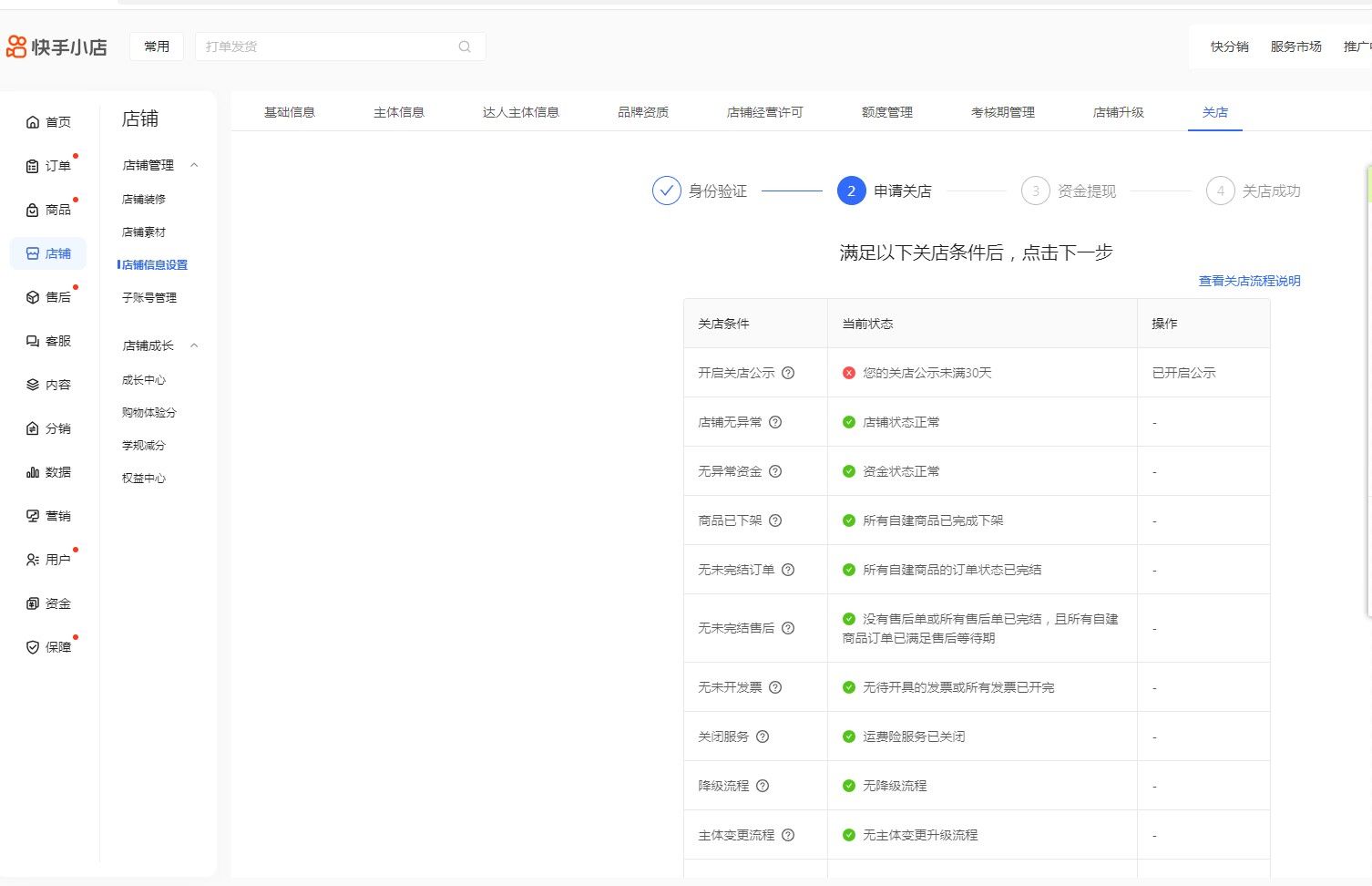The image size is (1372, 886).
Task: Open 订单 in the left sidebar
Action: tap(49, 166)
